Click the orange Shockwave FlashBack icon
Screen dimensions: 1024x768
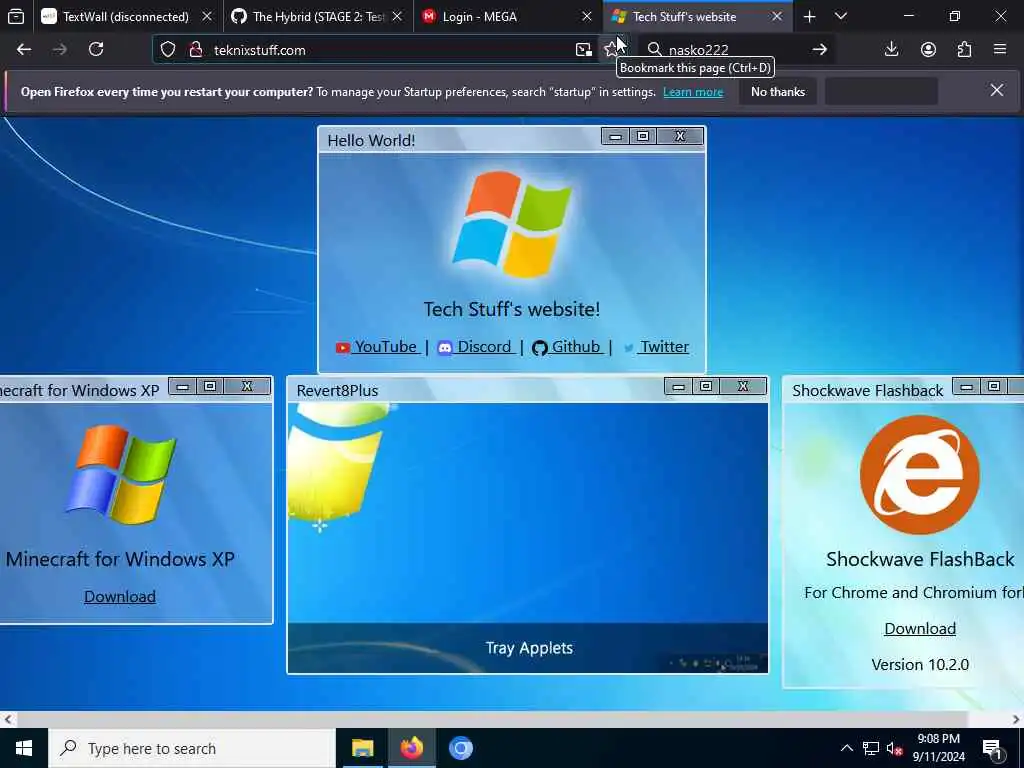tap(920, 475)
